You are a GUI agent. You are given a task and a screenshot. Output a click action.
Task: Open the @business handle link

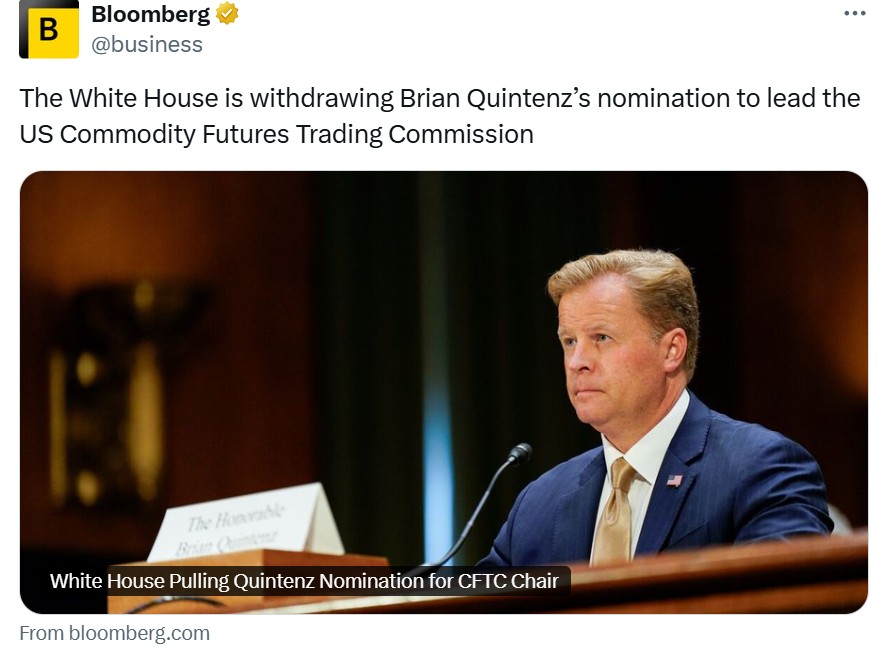point(147,44)
